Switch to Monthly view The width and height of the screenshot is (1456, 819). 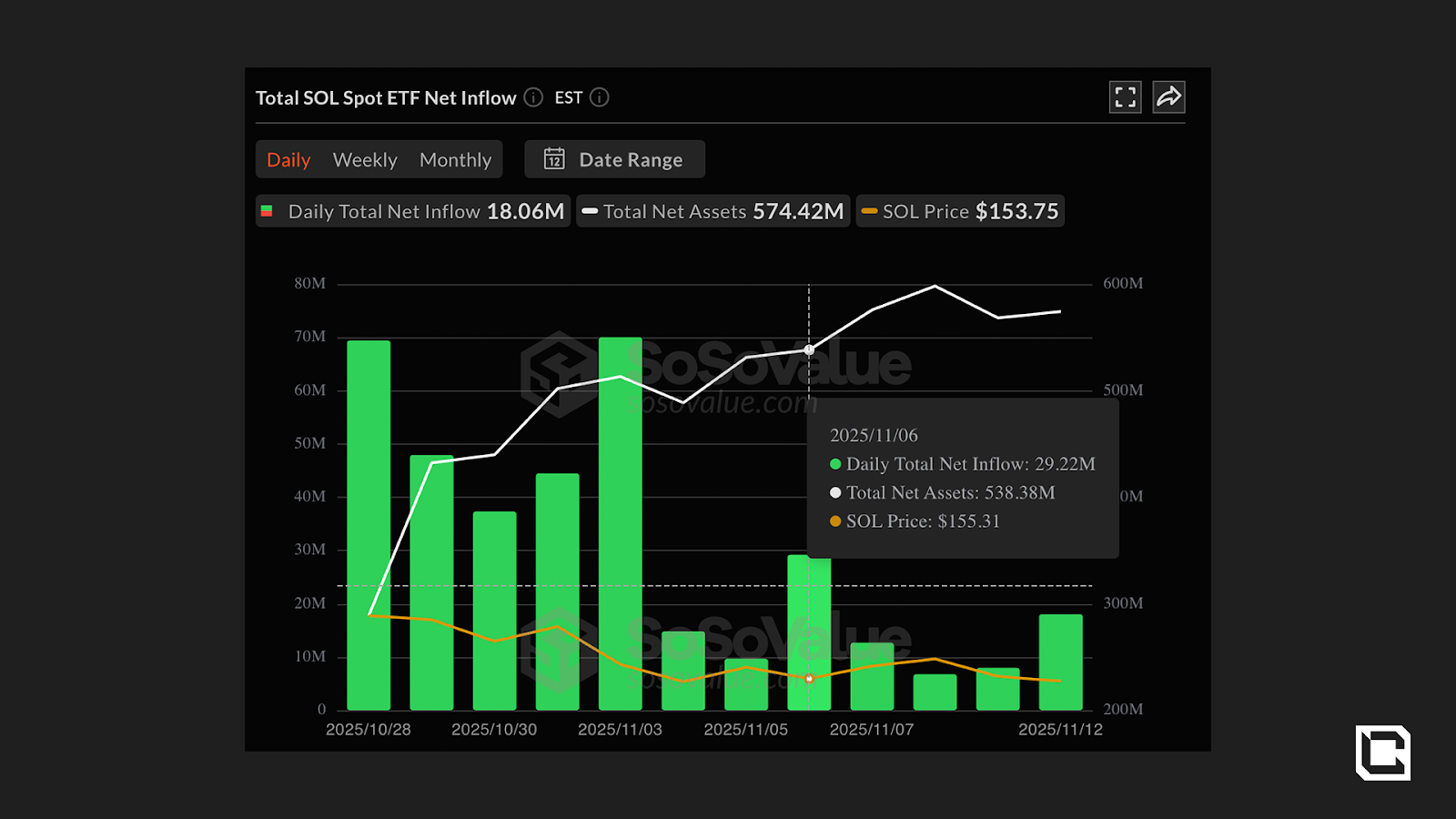point(455,160)
